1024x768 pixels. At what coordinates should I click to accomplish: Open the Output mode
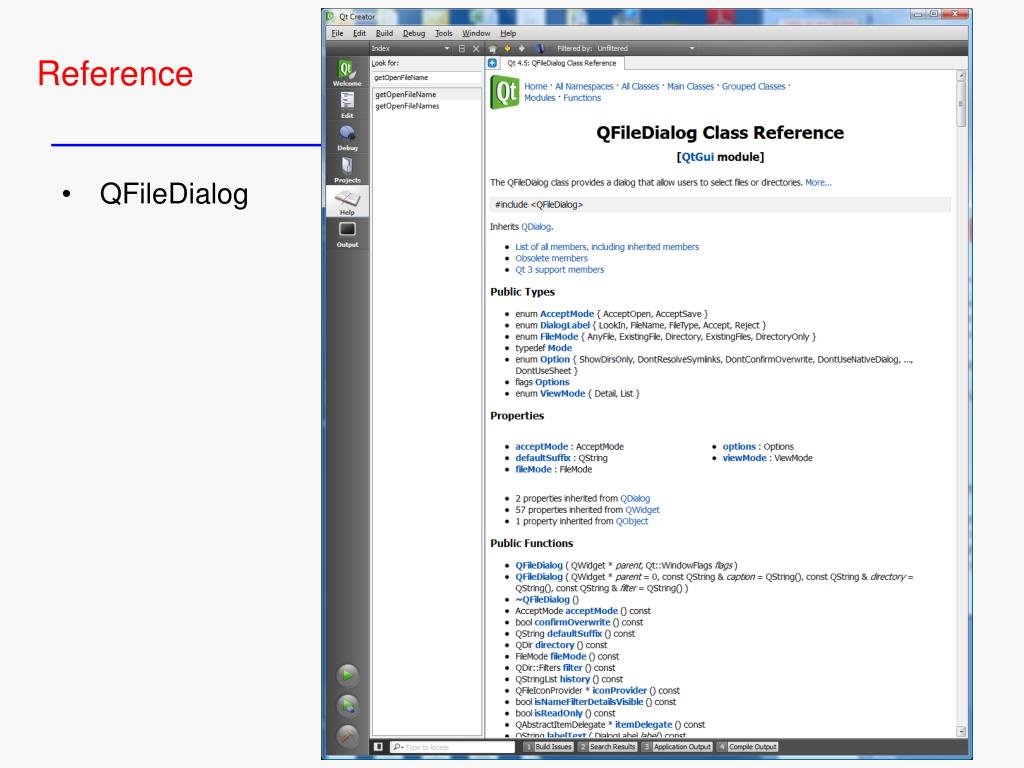tap(347, 234)
